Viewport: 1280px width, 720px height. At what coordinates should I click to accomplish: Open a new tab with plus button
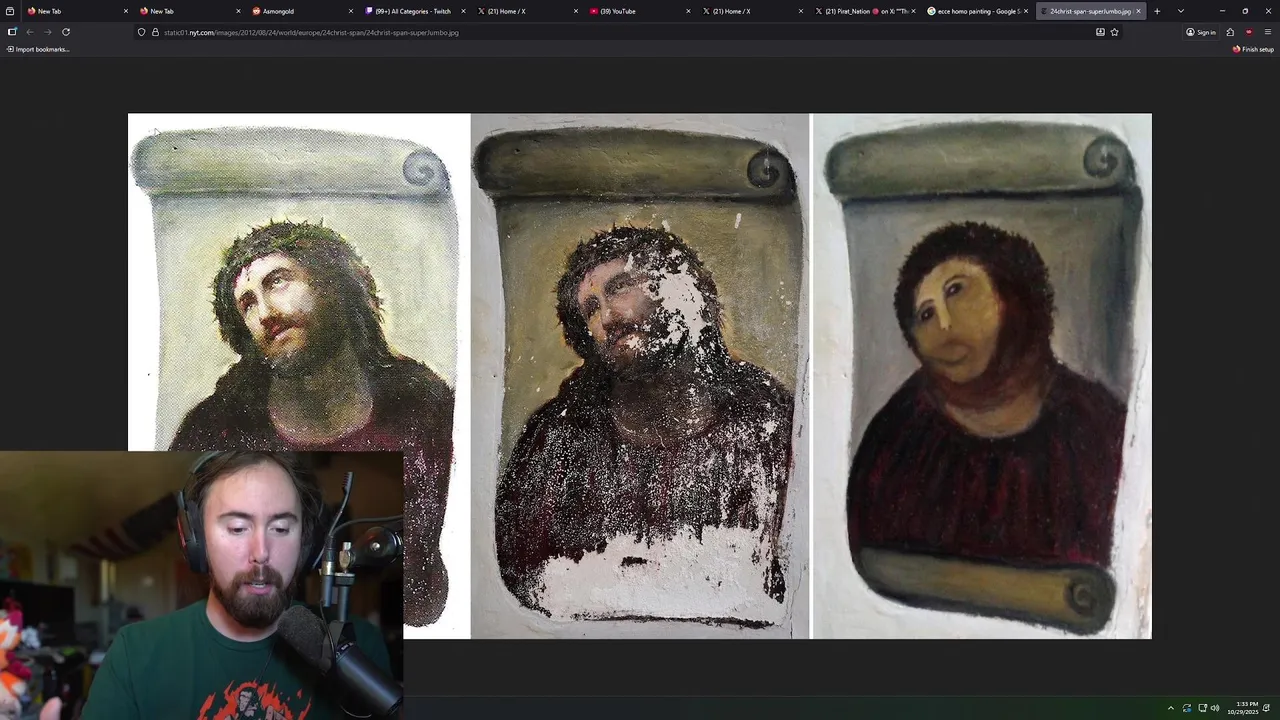tap(1157, 11)
